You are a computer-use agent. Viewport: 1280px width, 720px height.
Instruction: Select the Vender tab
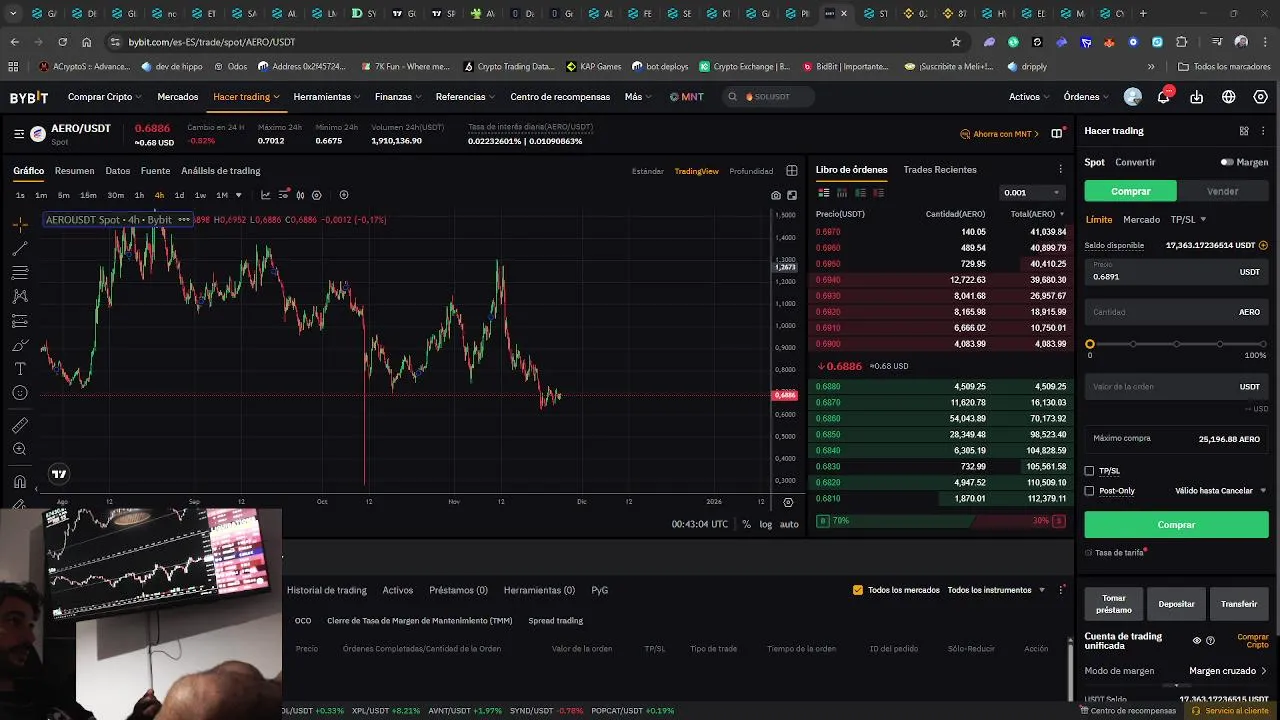[1222, 191]
